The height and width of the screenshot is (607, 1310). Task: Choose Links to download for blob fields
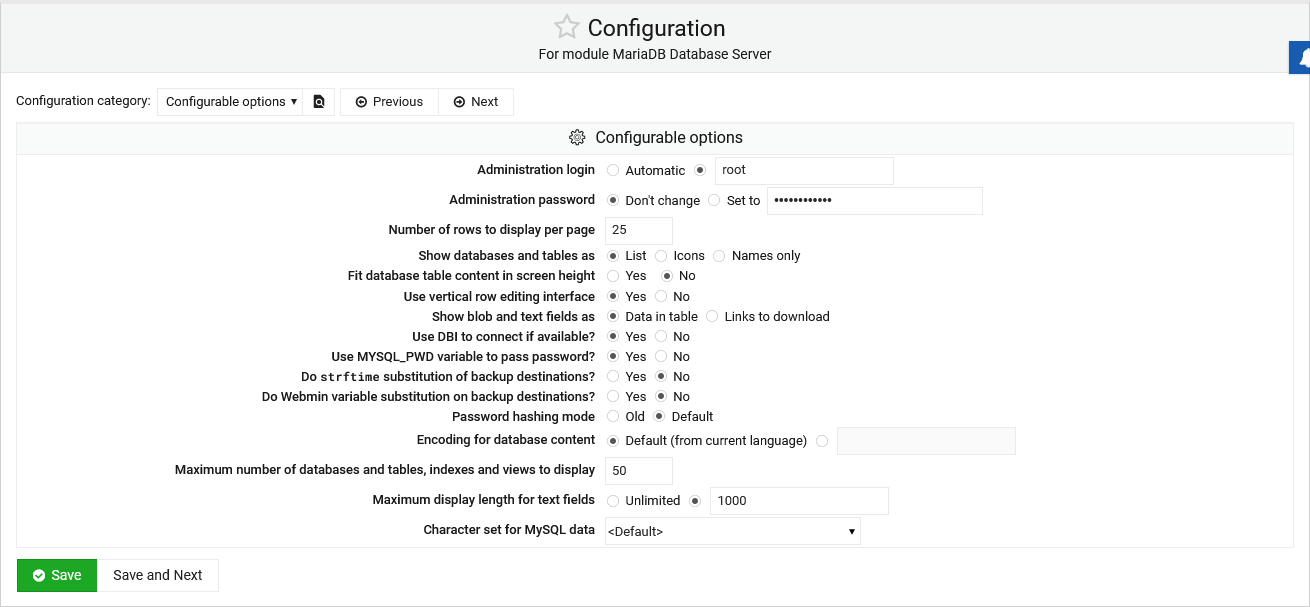tap(712, 316)
